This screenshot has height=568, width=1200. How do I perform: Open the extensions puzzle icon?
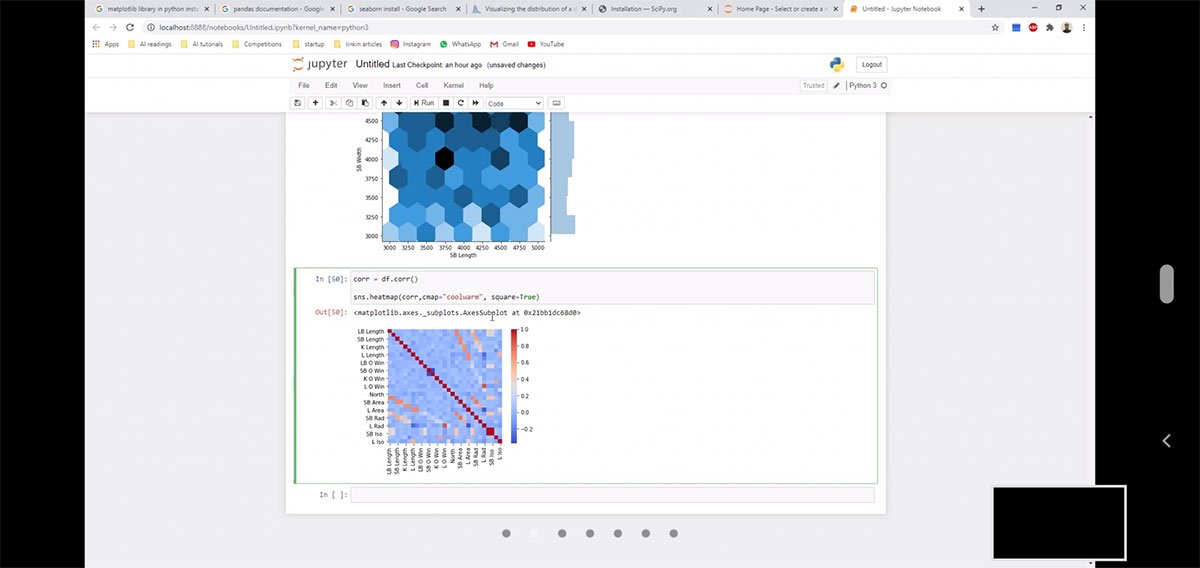click(1050, 27)
